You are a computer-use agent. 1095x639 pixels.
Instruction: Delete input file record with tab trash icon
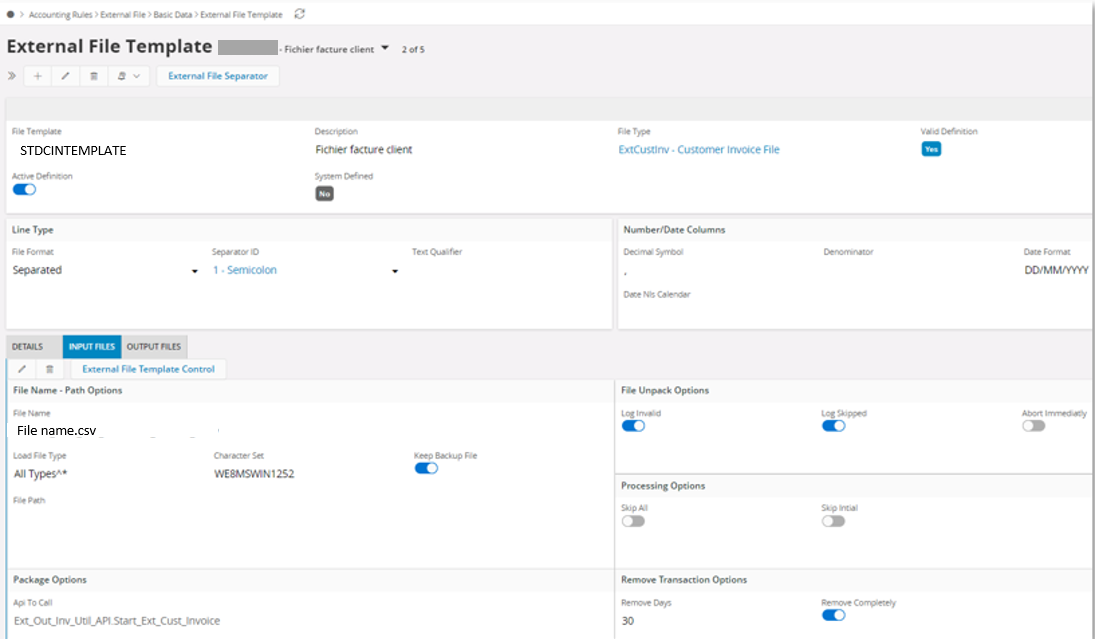50,369
